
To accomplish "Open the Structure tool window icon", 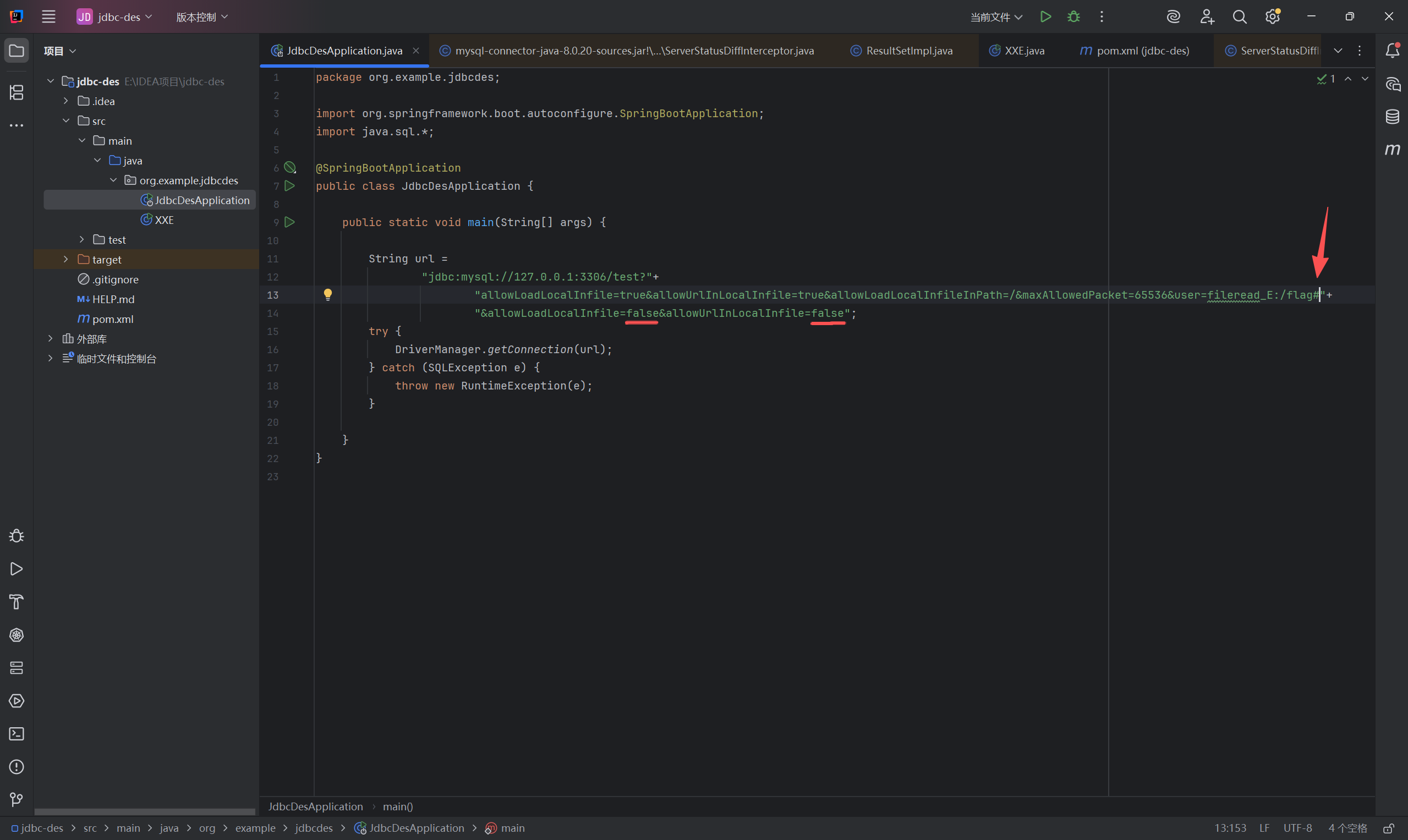I will pyautogui.click(x=17, y=92).
